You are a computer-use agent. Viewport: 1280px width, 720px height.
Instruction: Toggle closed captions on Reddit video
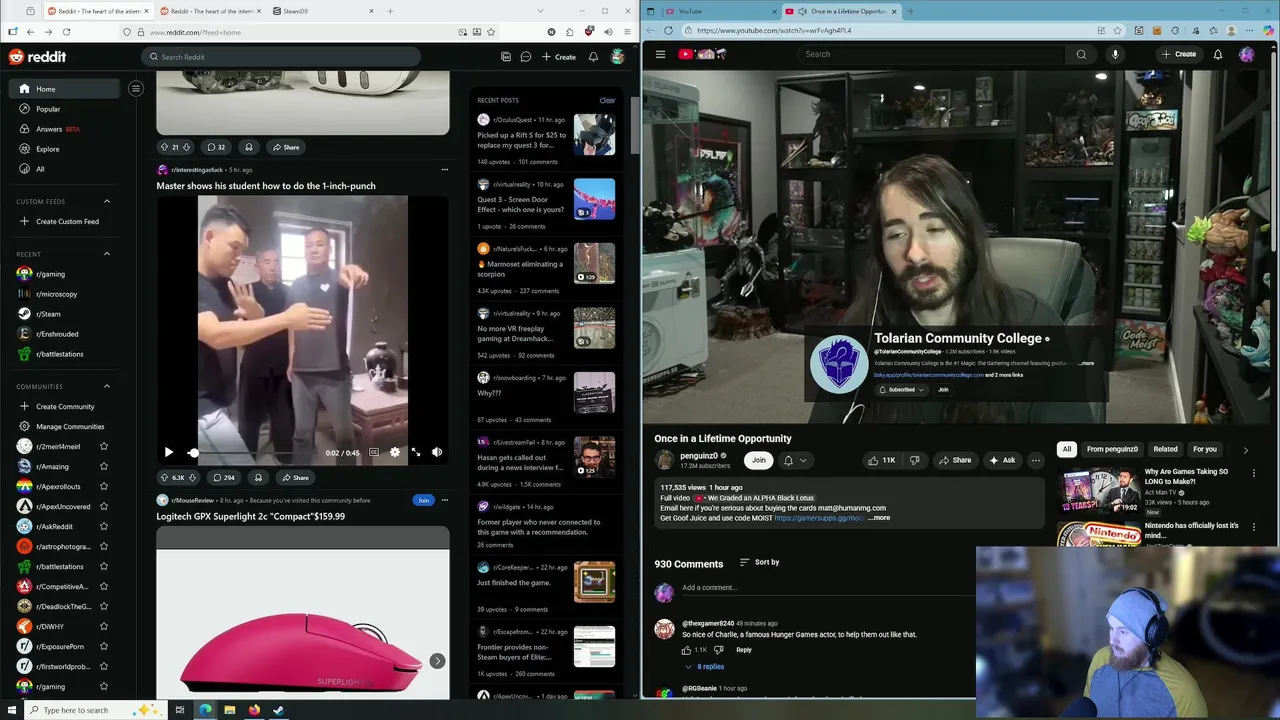pyautogui.click(x=374, y=453)
